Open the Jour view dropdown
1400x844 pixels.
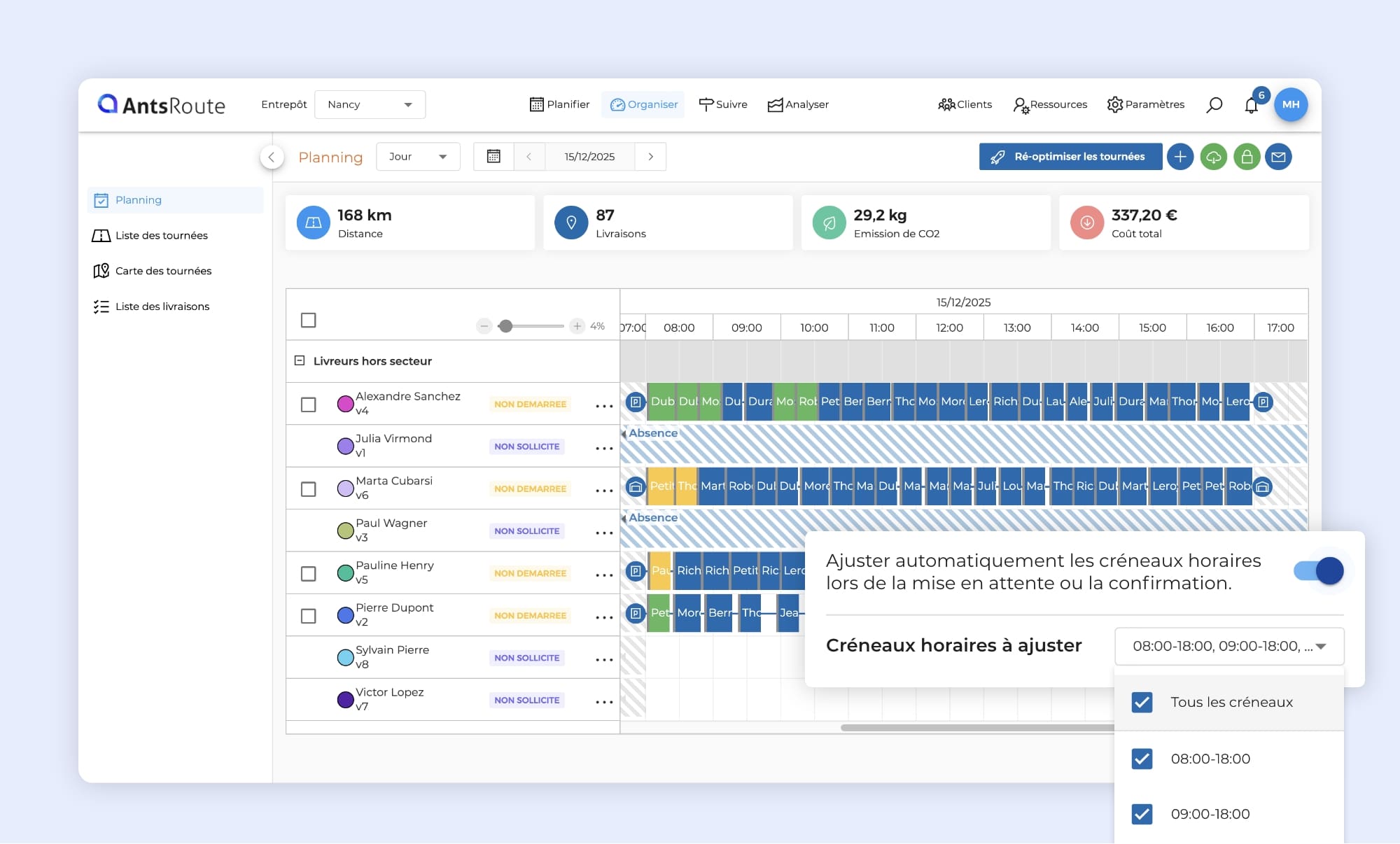tap(418, 157)
